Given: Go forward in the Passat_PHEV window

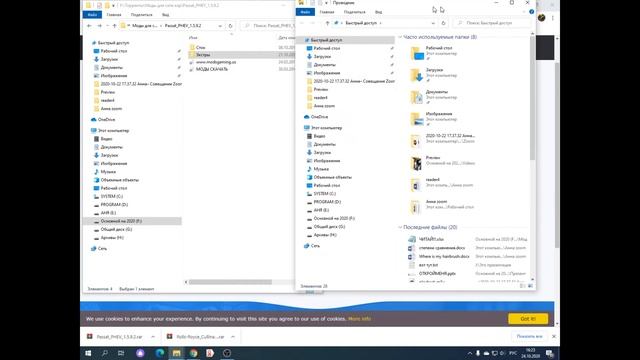Looking at the screenshot, I should tap(99, 26).
